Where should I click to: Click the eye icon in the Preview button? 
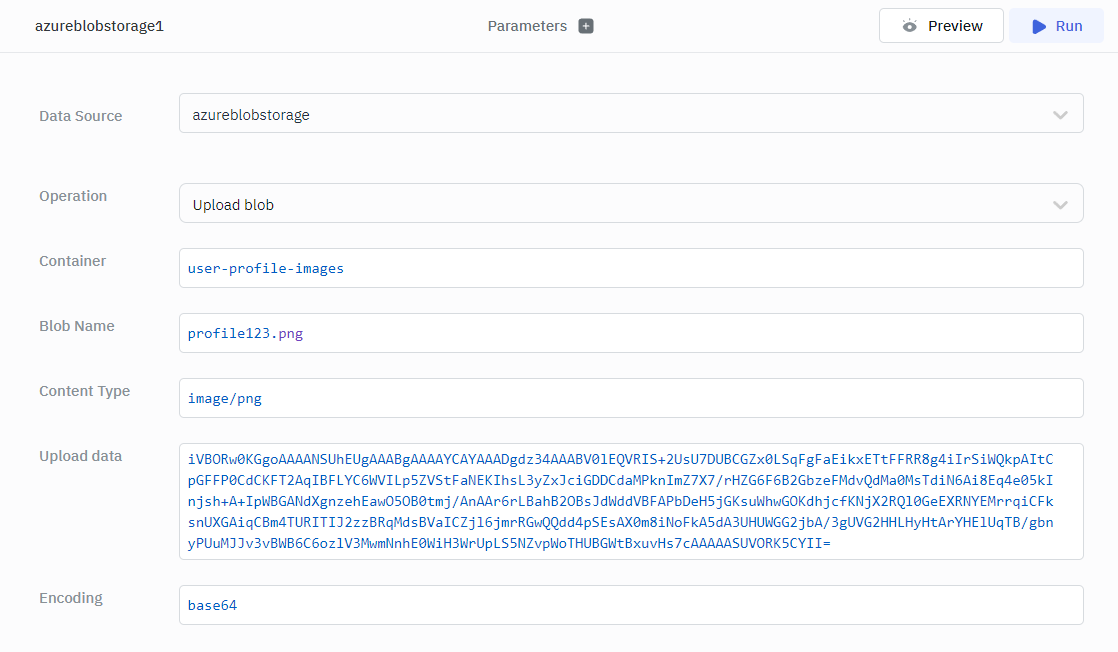coord(909,26)
